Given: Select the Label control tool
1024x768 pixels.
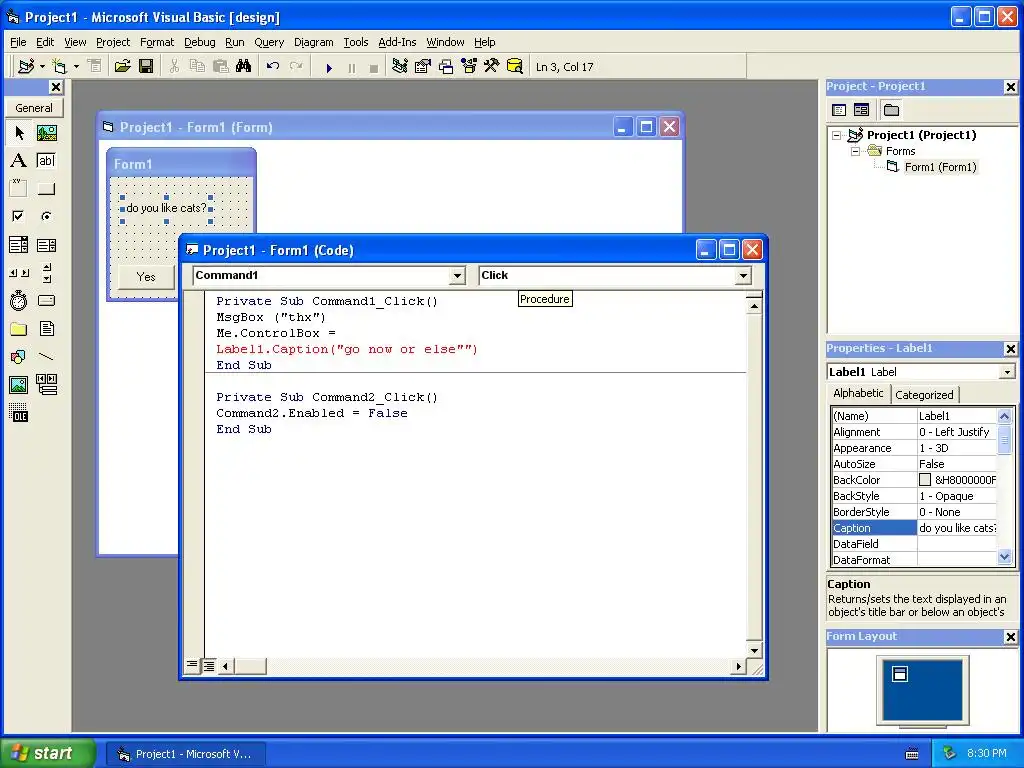Looking at the screenshot, I should (19, 161).
